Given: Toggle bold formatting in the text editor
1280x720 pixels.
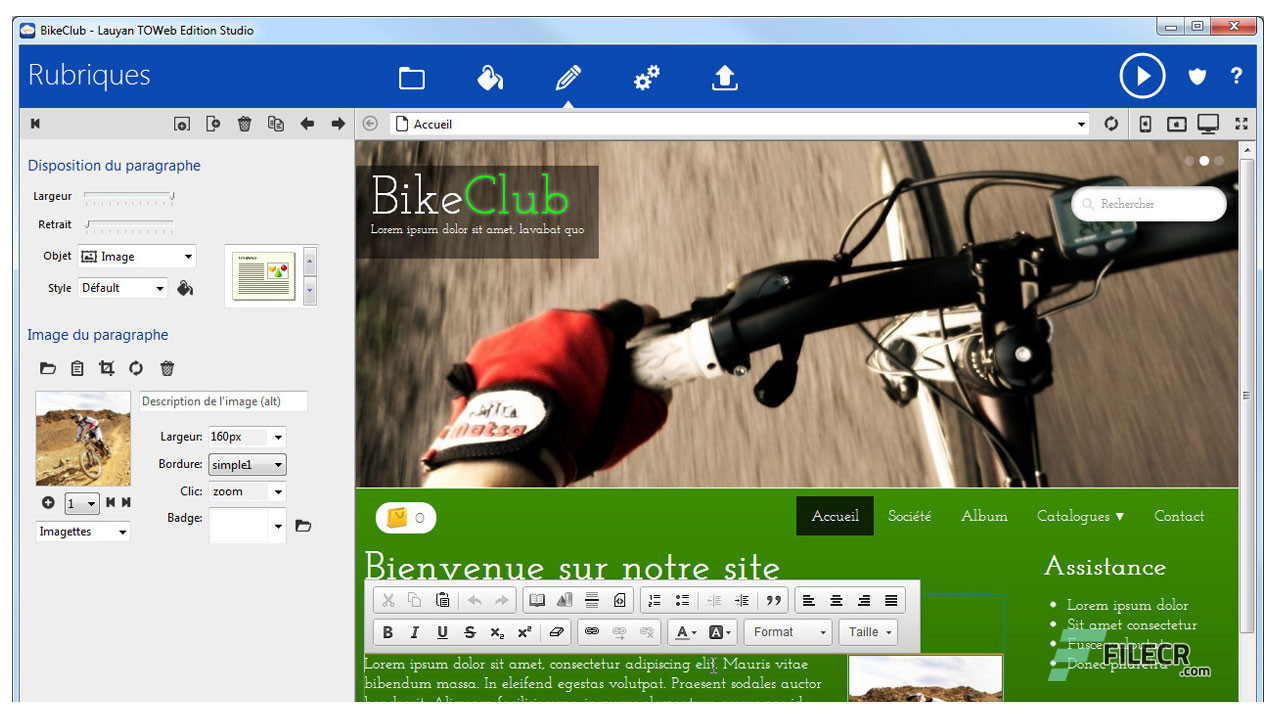Looking at the screenshot, I should tap(388, 632).
